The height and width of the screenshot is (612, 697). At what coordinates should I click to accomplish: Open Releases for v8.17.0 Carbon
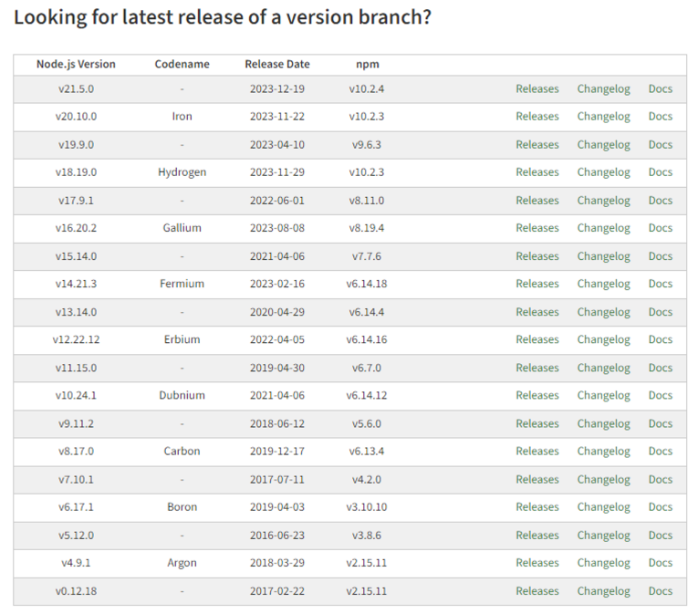click(x=537, y=452)
